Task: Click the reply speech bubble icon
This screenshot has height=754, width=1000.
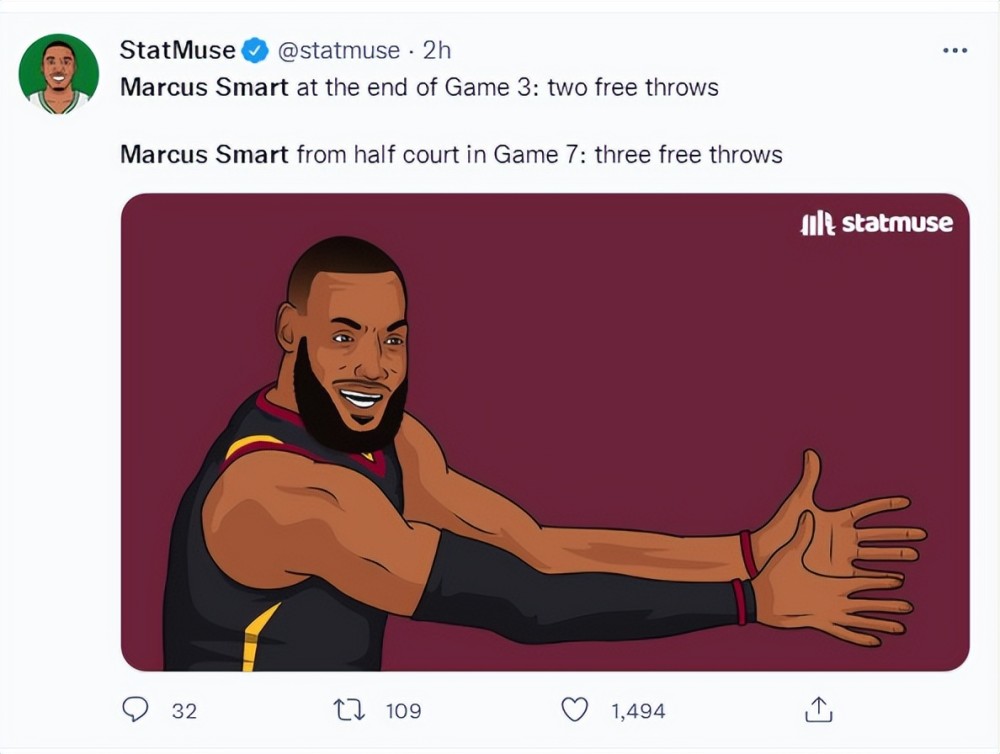Action: coord(135,709)
